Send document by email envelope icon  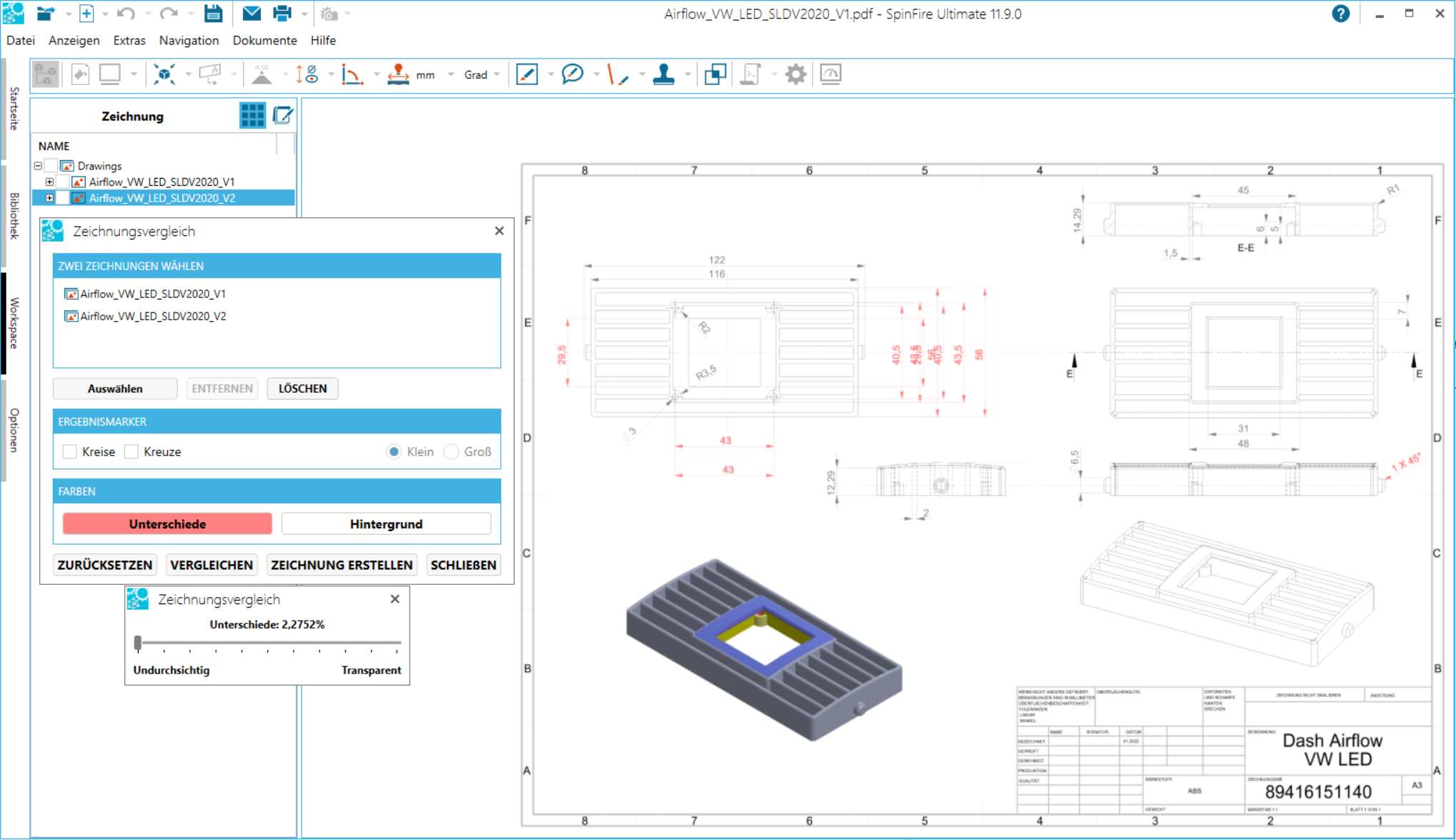point(252,14)
